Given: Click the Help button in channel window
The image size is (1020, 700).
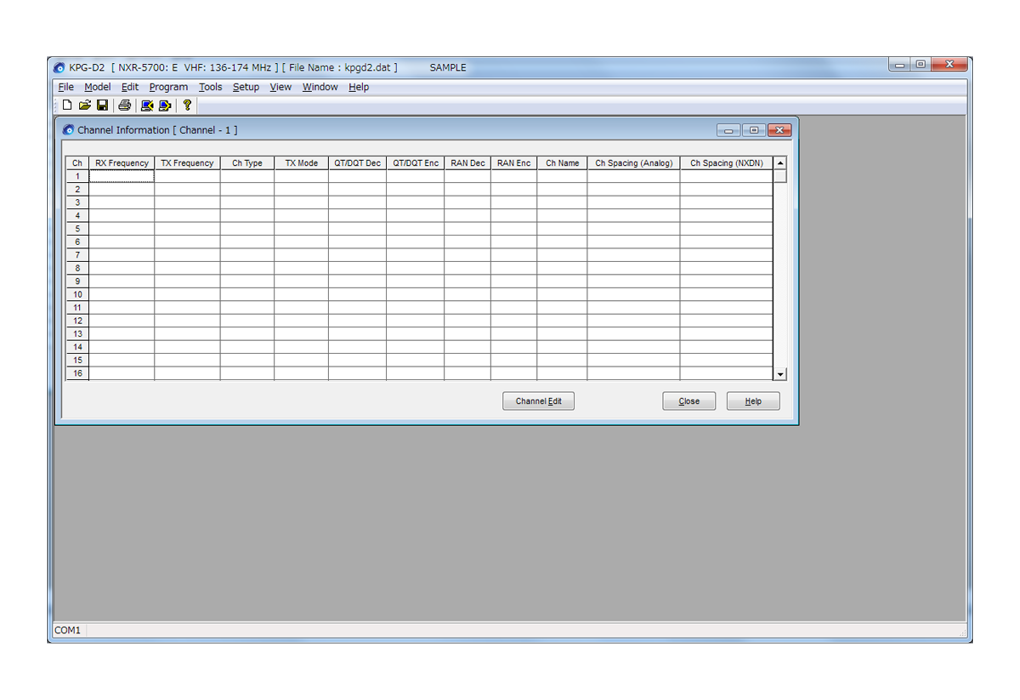Looking at the screenshot, I should pyautogui.click(x=753, y=401).
